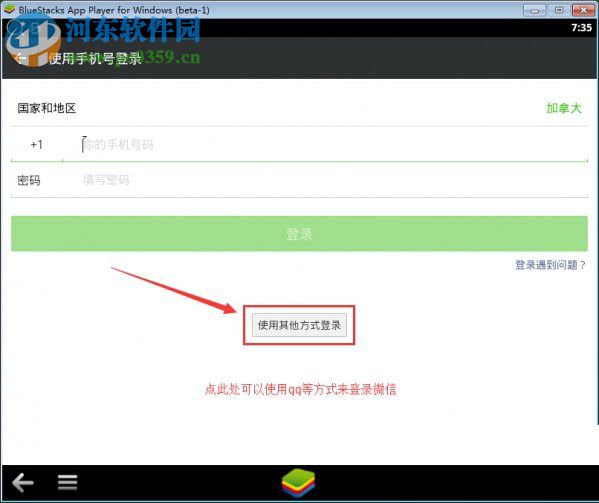
Task: Click the 使用手机号登录 header title
Action: click(x=96, y=58)
